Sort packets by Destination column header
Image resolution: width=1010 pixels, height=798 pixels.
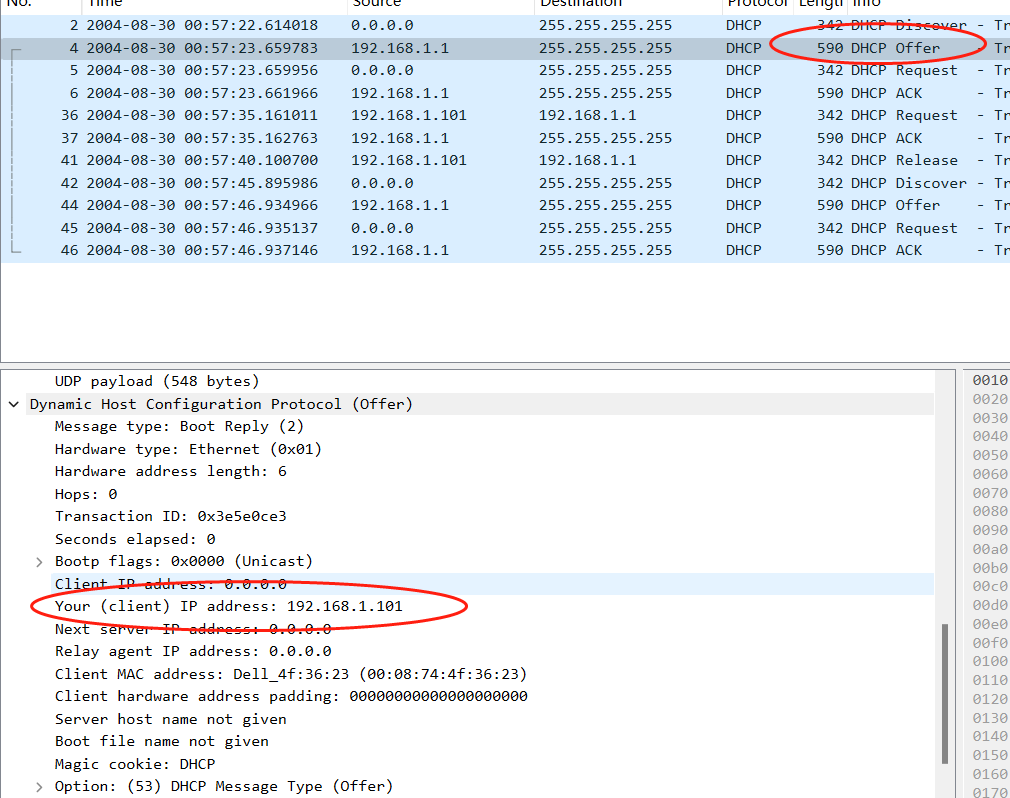(x=580, y=4)
